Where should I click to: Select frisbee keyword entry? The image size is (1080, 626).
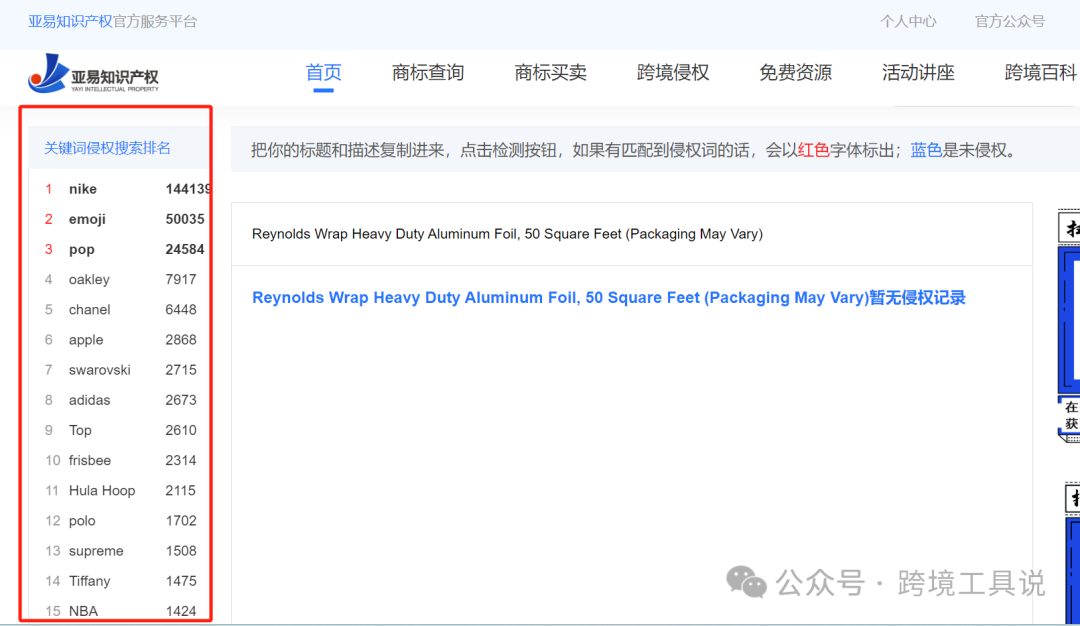90,460
